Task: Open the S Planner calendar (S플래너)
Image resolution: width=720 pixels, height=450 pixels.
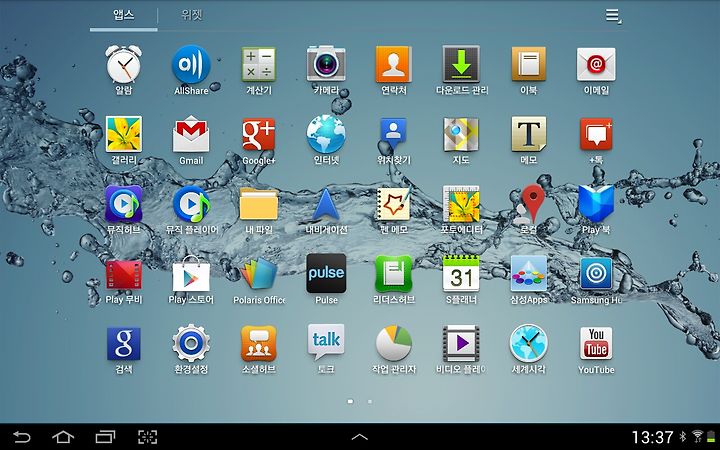Action: click(x=461, y=274)
